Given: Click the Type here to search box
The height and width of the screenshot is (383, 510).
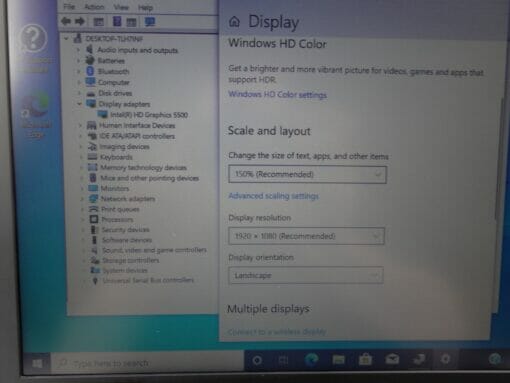Looking at the screenshot, I should 147,362.
